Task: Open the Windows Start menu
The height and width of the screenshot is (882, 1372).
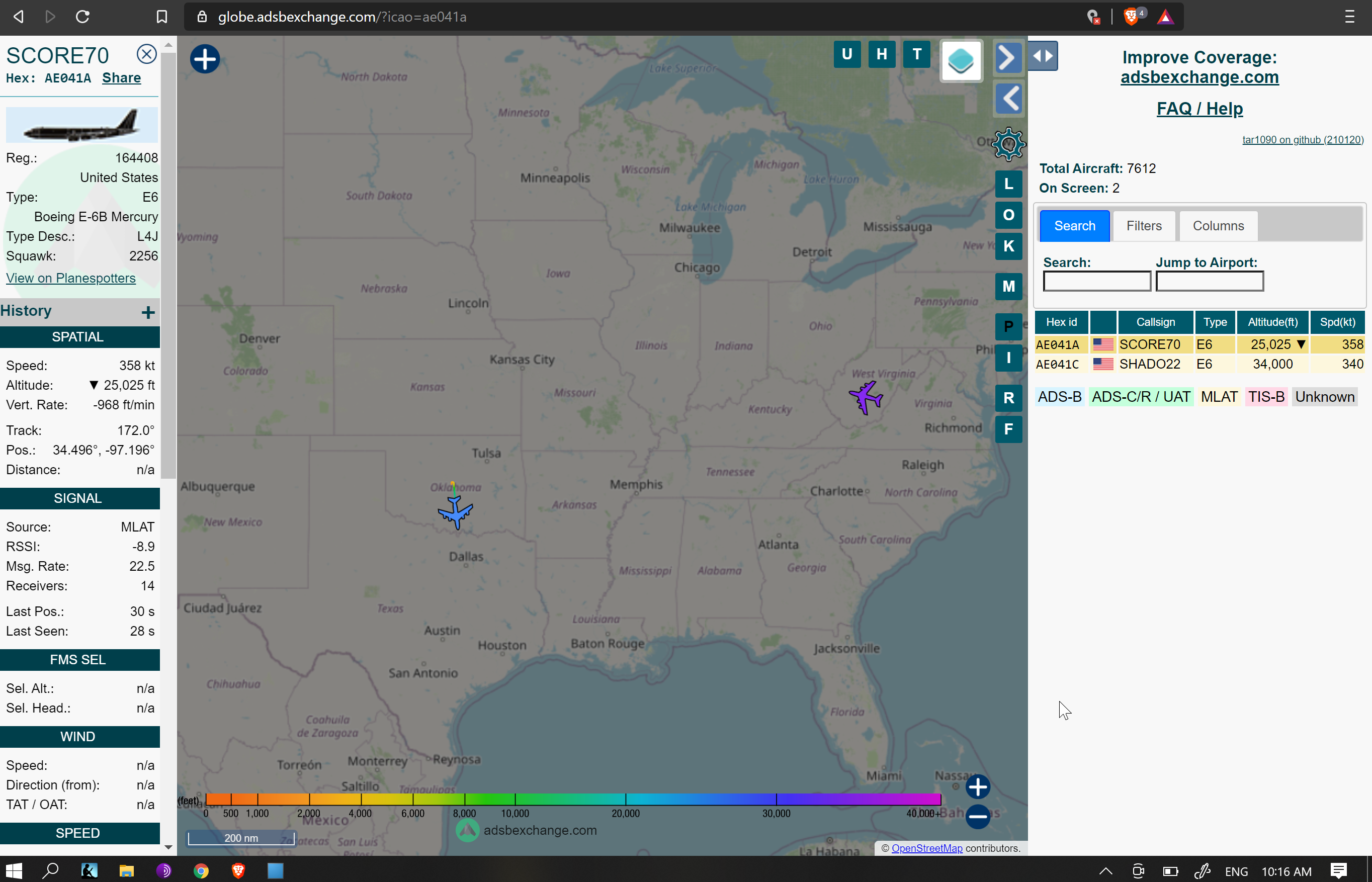Action: point(14,870)
